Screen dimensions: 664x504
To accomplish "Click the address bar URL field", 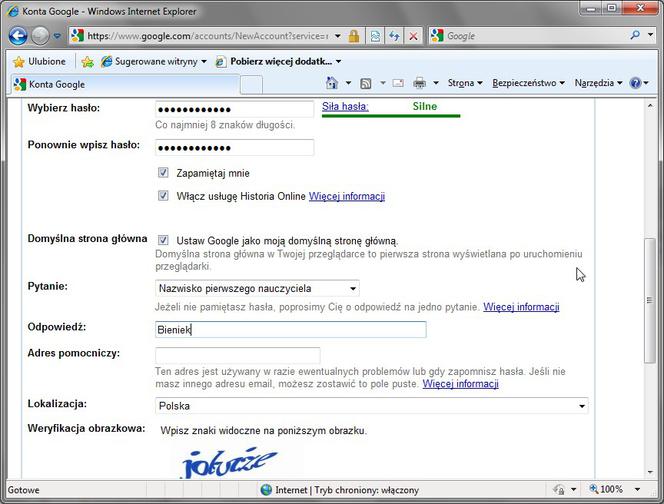I will pyautogui.click(x=208, y=36).
